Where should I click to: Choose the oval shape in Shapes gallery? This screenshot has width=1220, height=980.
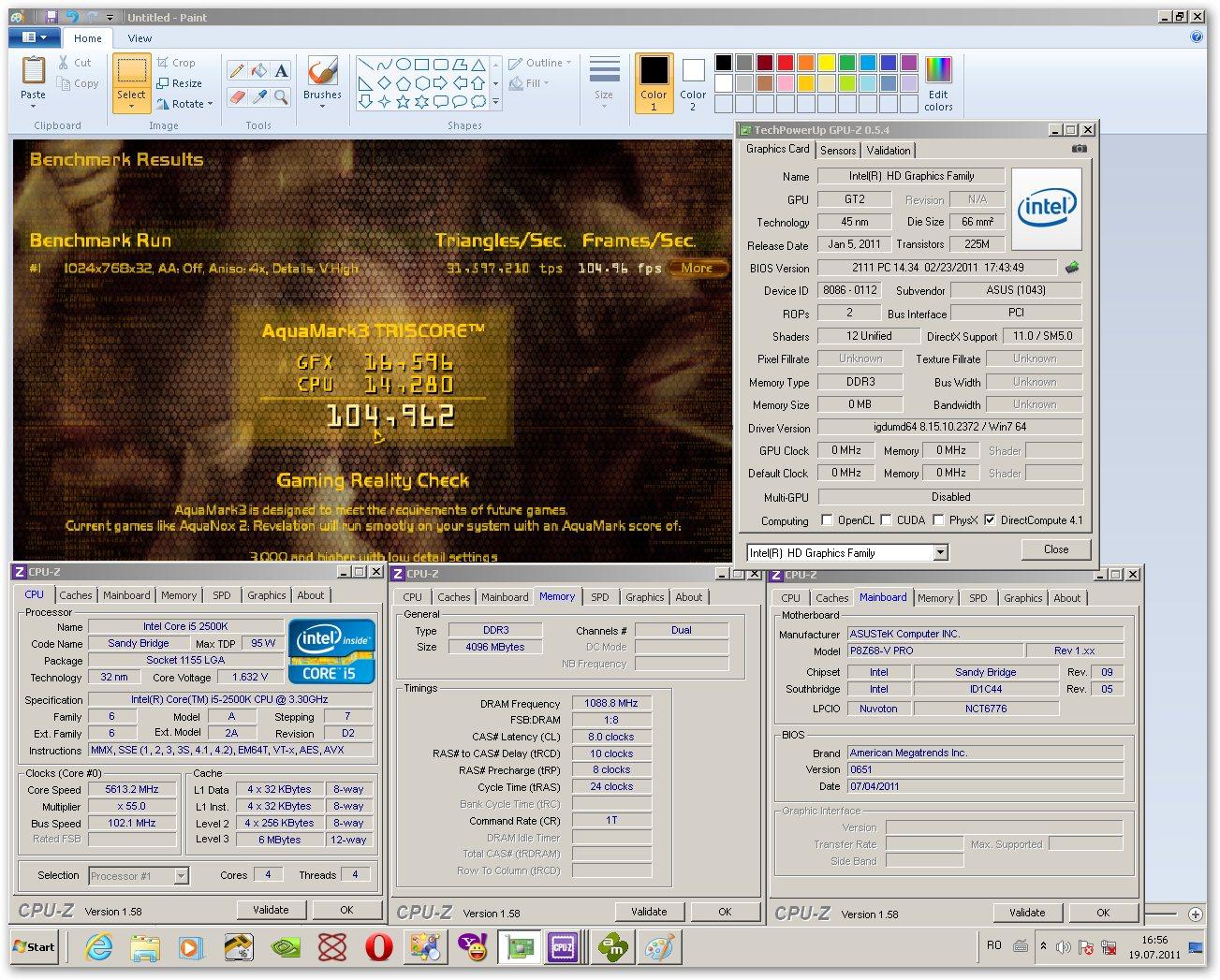point(403,65)
